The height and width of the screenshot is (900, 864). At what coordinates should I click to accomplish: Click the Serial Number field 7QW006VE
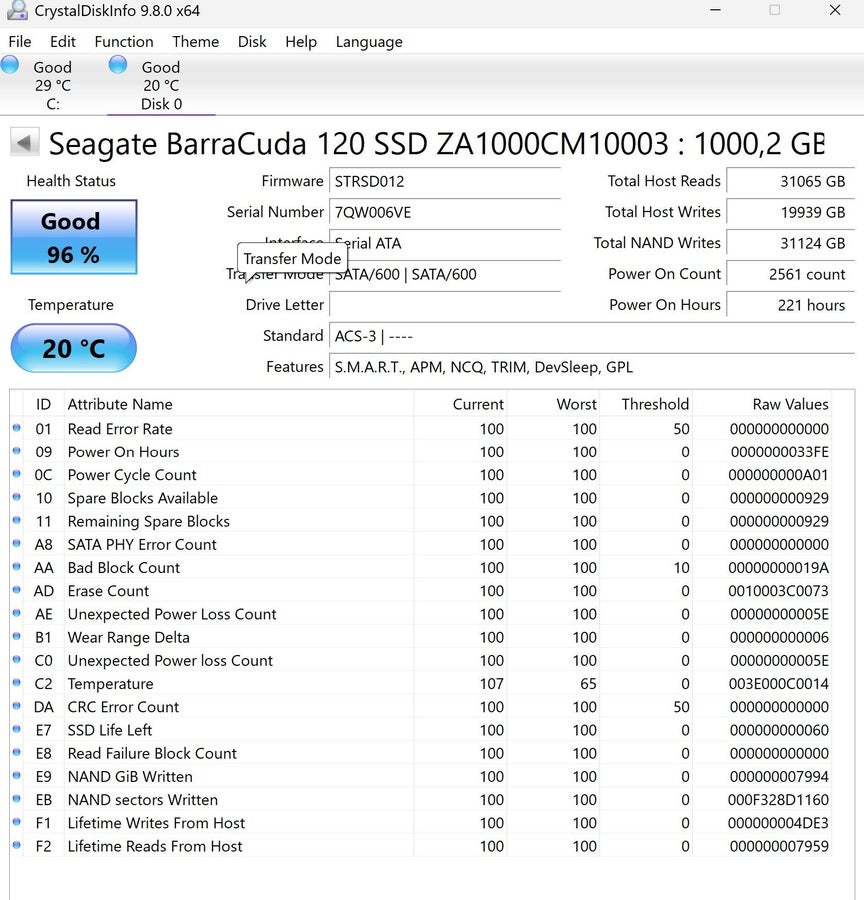(x=445, y=212)
